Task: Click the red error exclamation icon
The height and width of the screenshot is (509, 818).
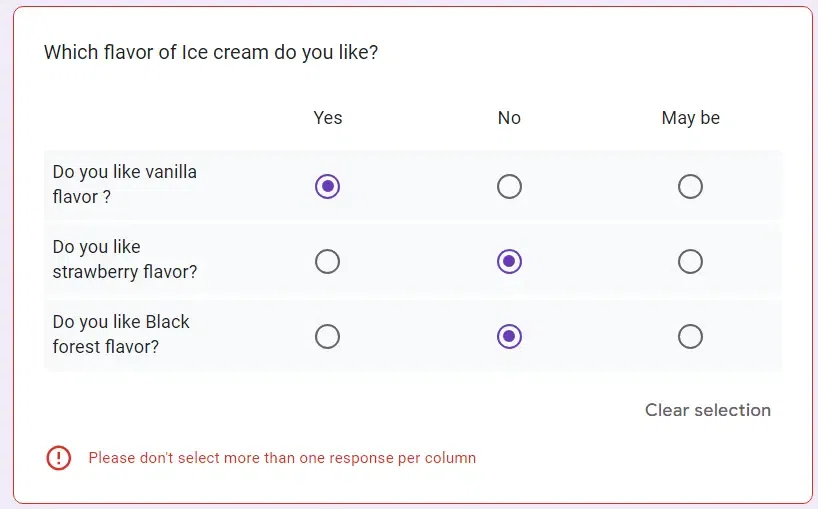Action: click(x=59, y=458)
